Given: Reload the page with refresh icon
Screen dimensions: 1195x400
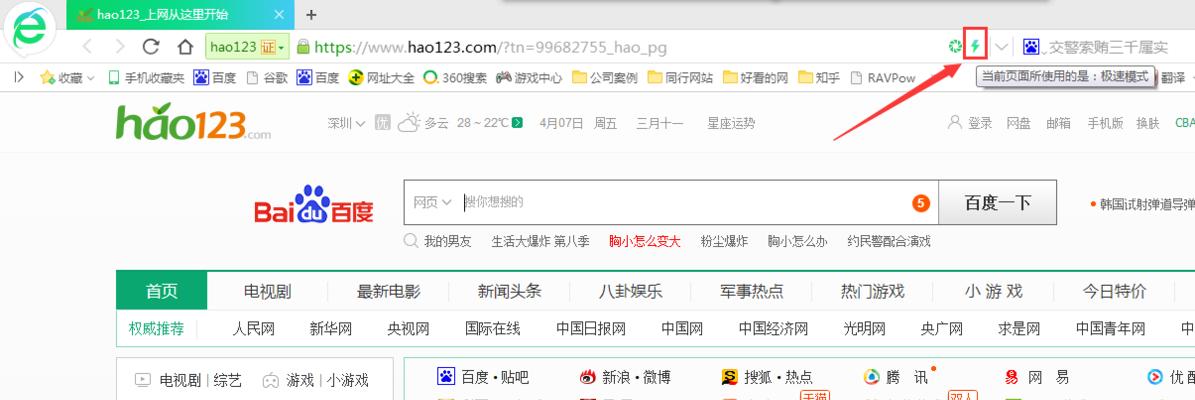Looking at the screenshot, I should tap(151, 47).
